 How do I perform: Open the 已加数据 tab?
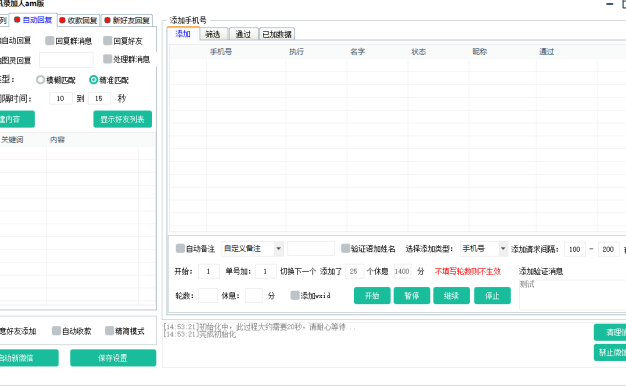pos(277,34)
